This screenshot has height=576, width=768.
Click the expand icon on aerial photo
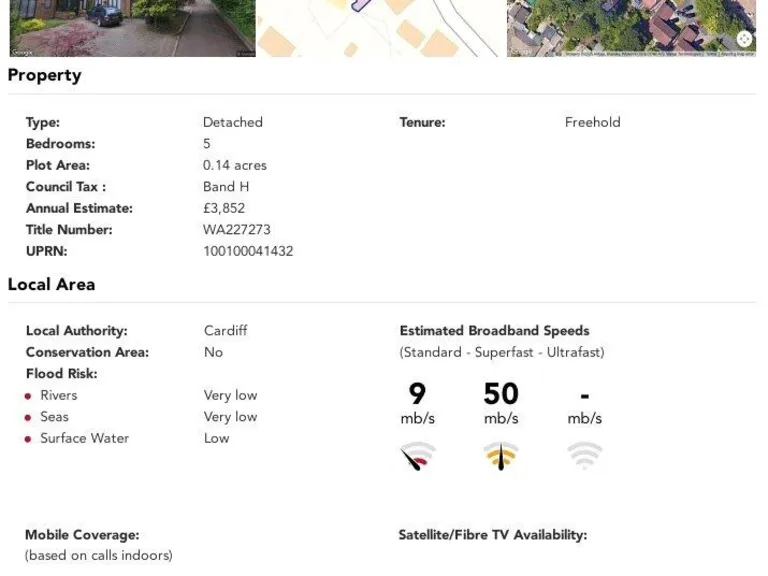(744, 39)
